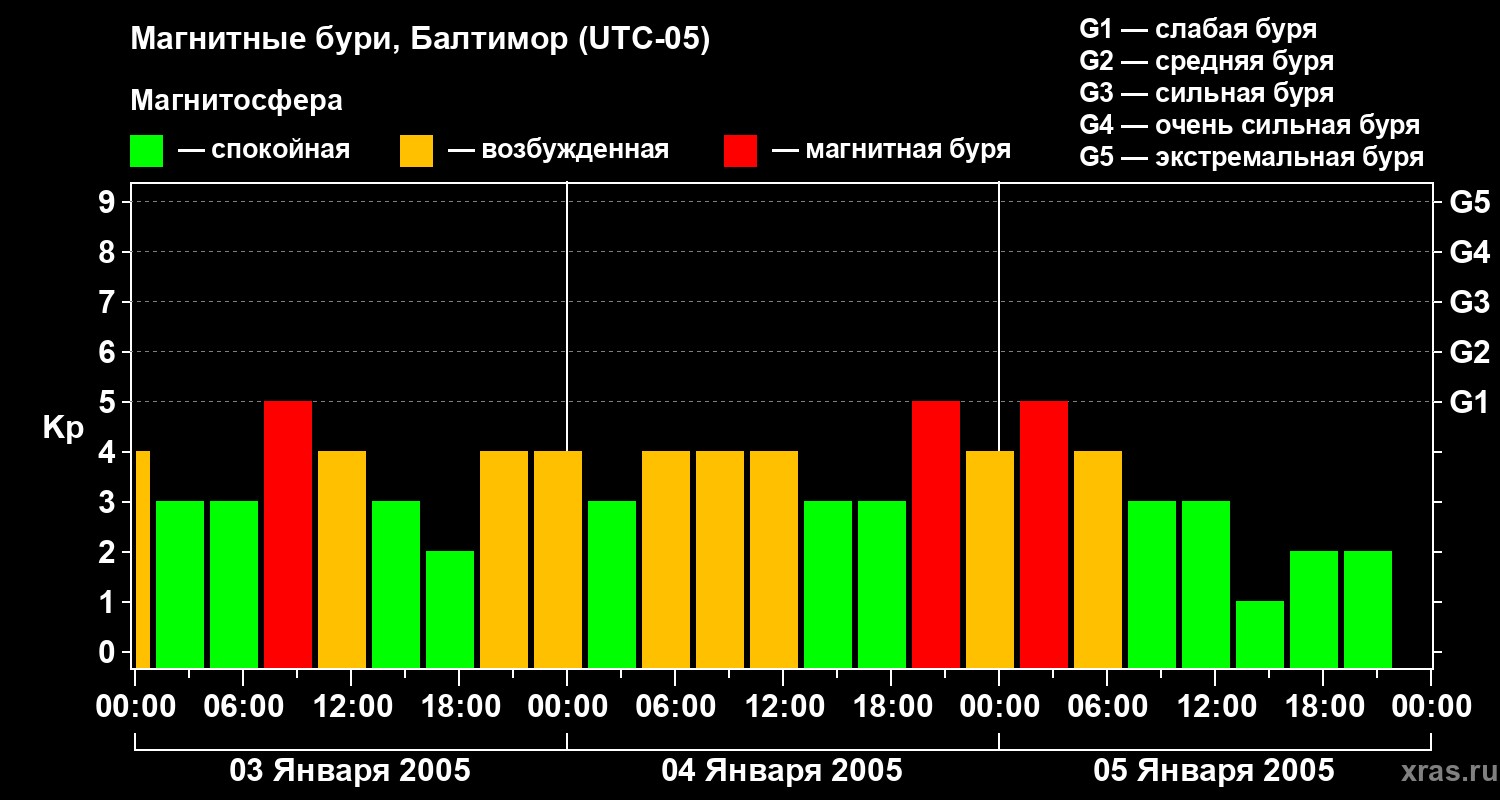Click the narrow orange bar at chart's left edge
1500x800 pixels.
[142, 559]
